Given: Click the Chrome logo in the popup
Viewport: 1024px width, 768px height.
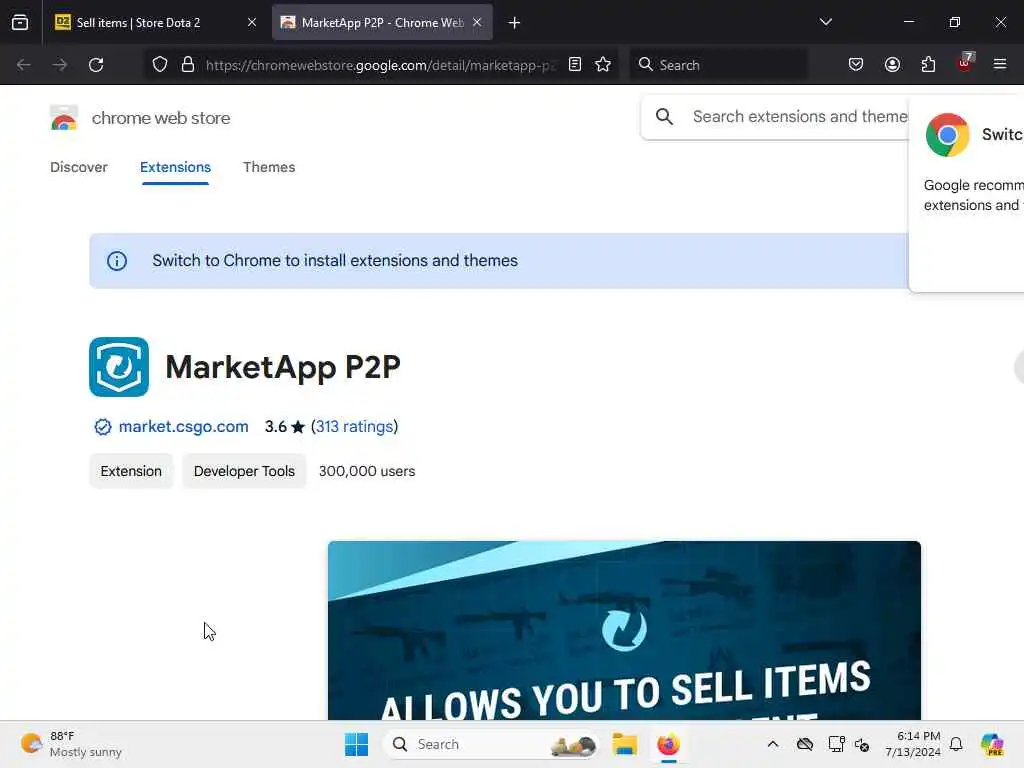Looking at the screenshot, I should click(947, 135).
